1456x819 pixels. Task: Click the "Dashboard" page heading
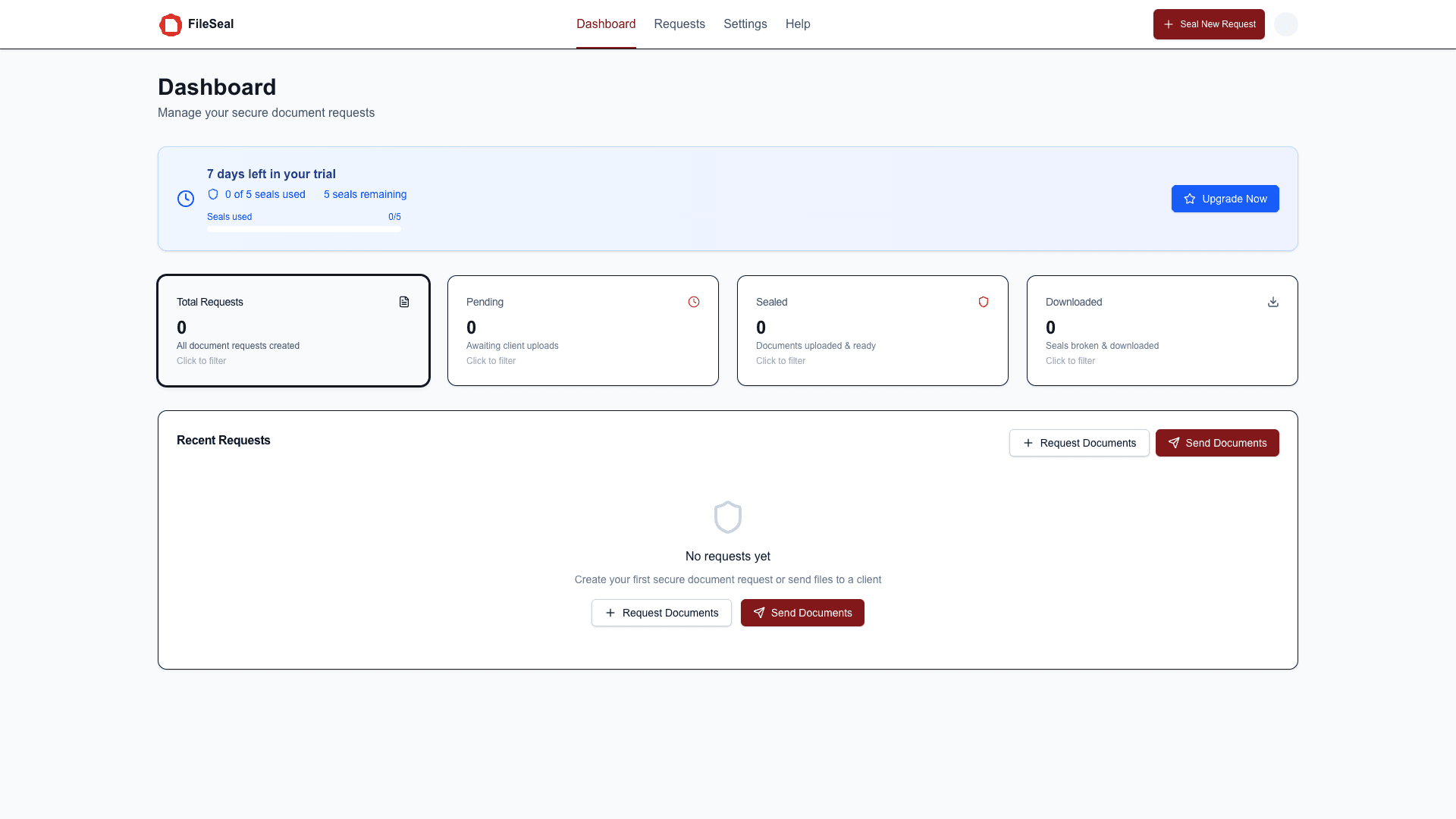[217, 87]
